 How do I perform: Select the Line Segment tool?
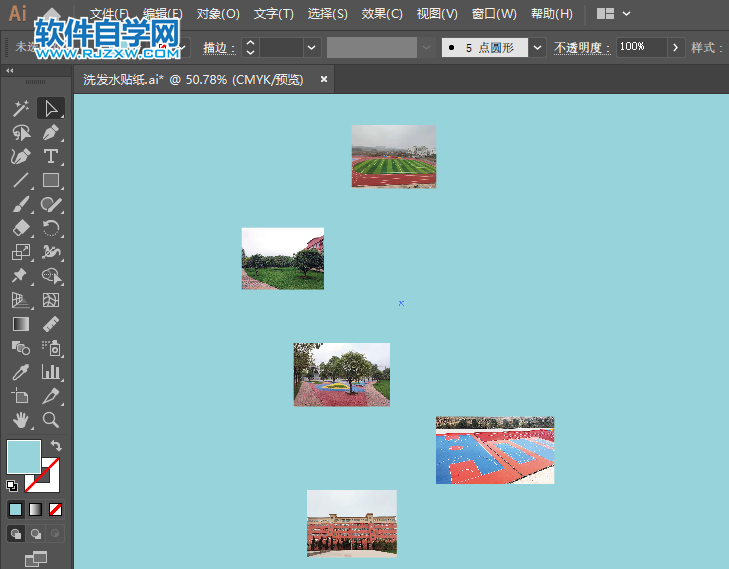(21, 180)
